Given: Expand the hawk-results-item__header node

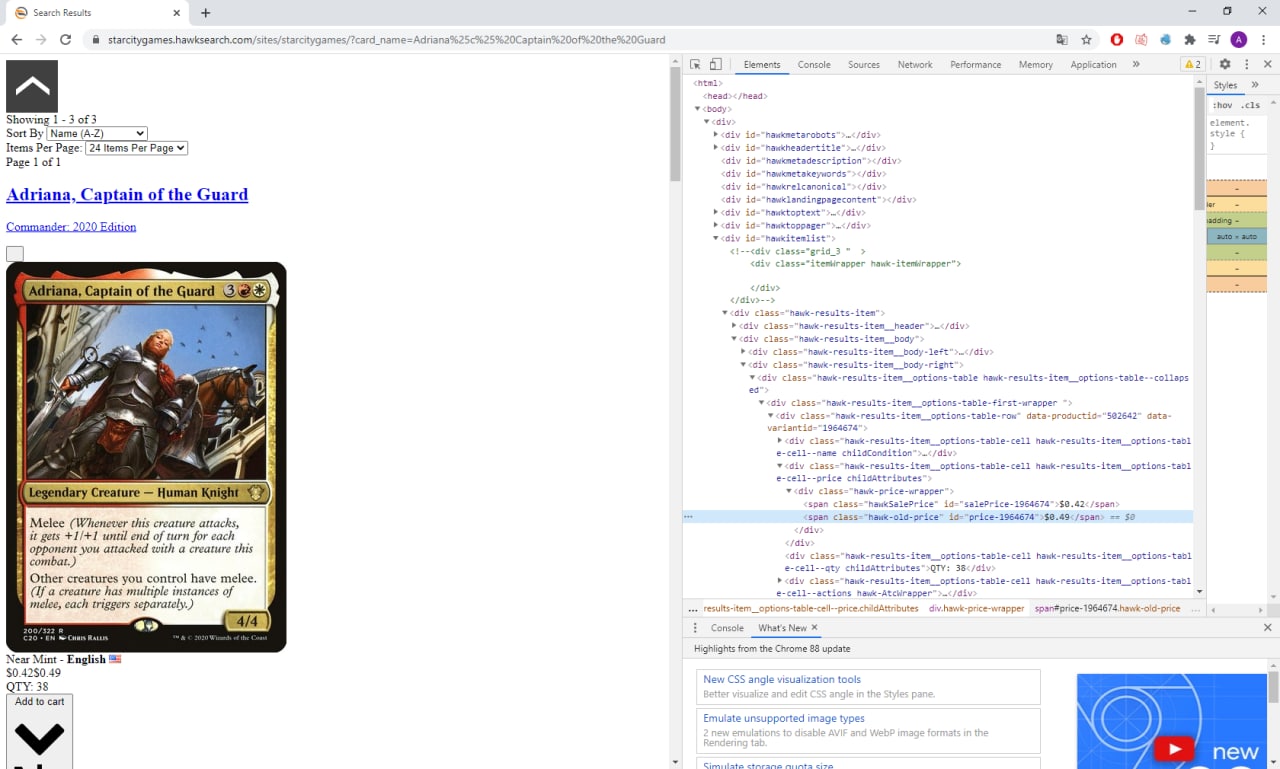Looking at the screenshot, I should point(734,326).
